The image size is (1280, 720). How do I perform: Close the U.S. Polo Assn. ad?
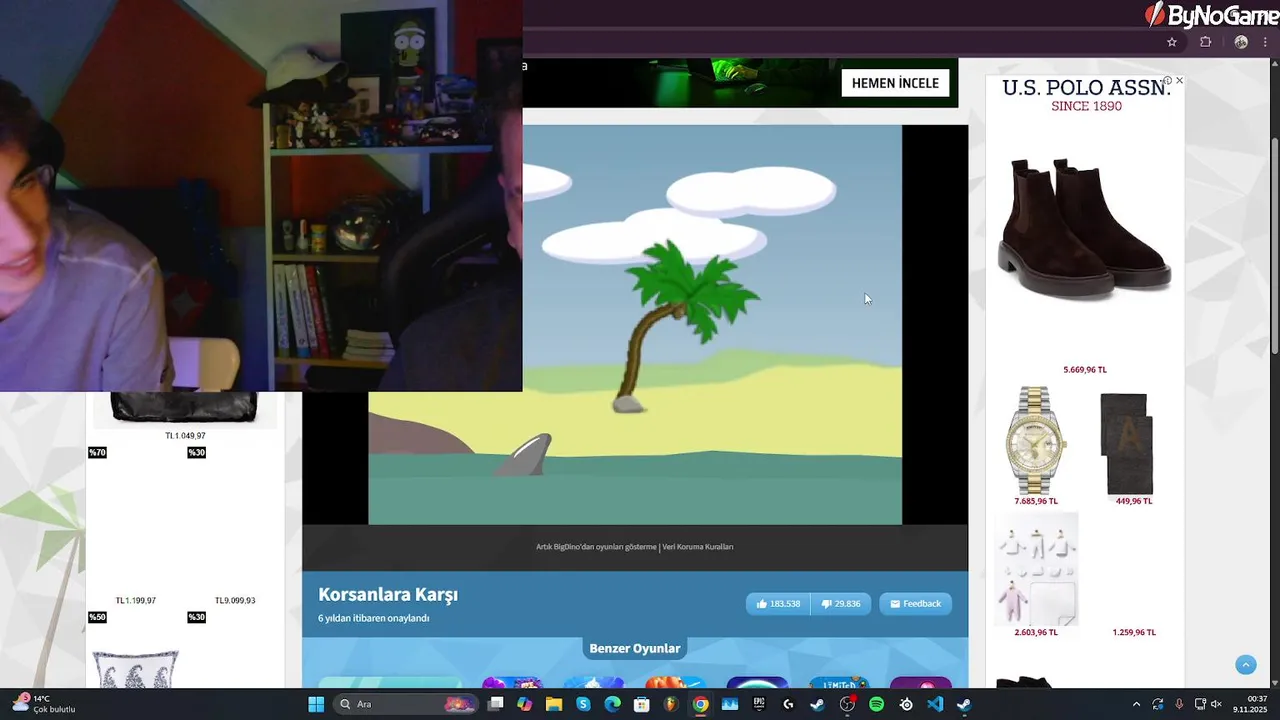point(1179,80)
